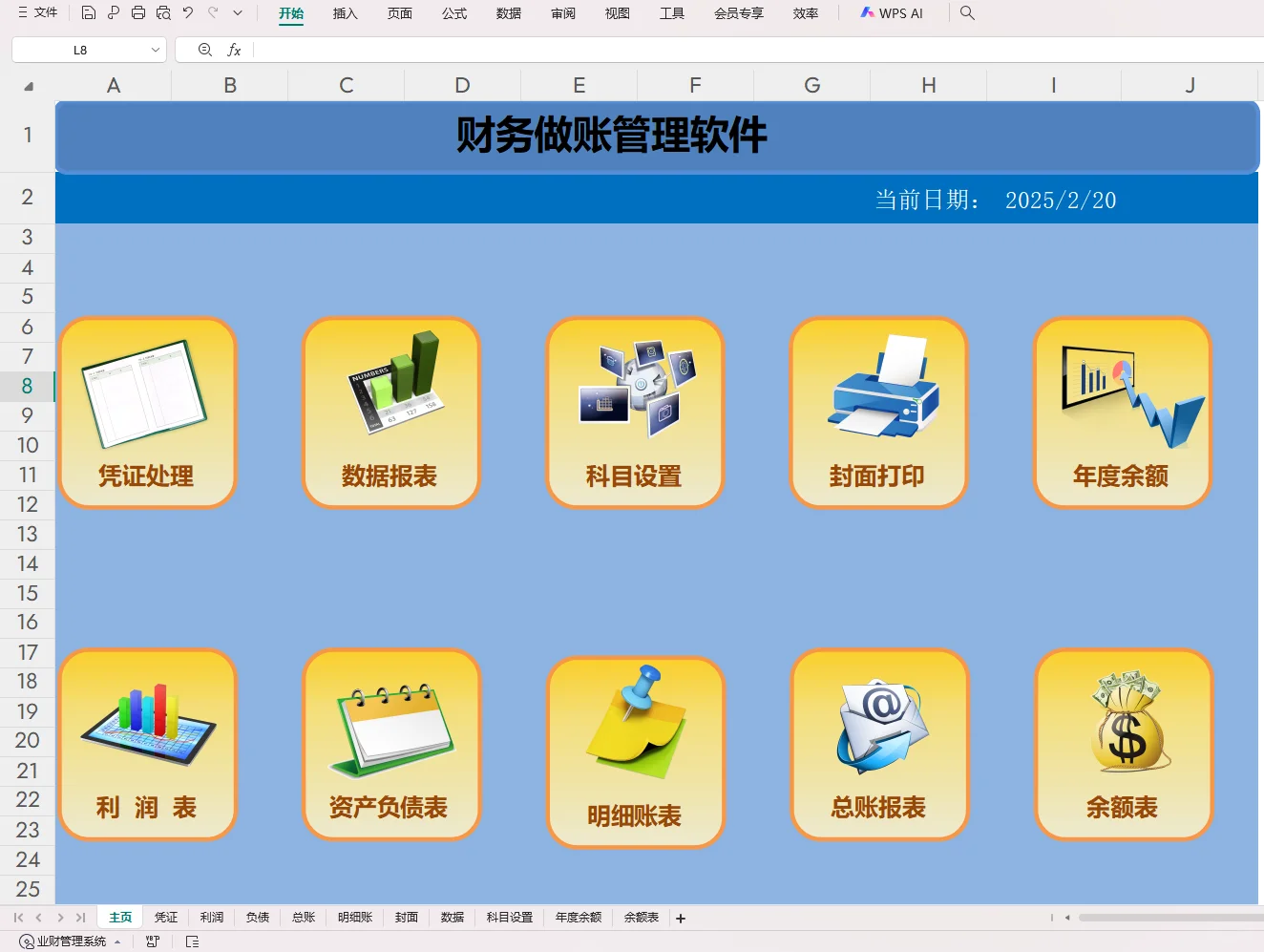The width and height of the screenshot is (1264, 952).
Task: Expand the quick access toolbar chevron
Action: click(x=238, y=12)
